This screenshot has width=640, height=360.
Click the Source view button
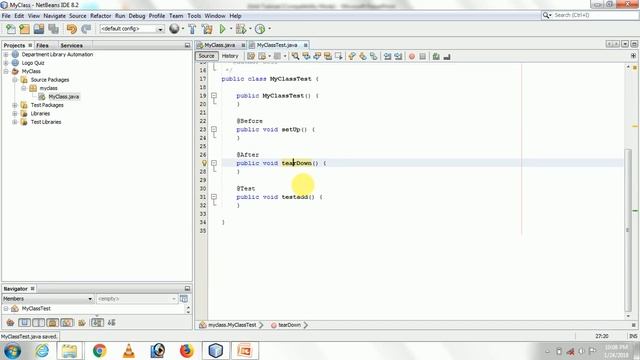click(207, 56)
